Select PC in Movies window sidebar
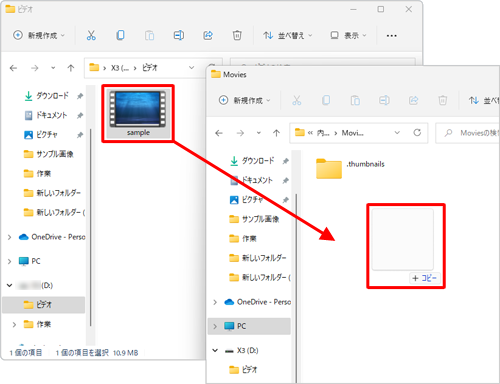Screen dimensions: 500x384 (249, 326)
